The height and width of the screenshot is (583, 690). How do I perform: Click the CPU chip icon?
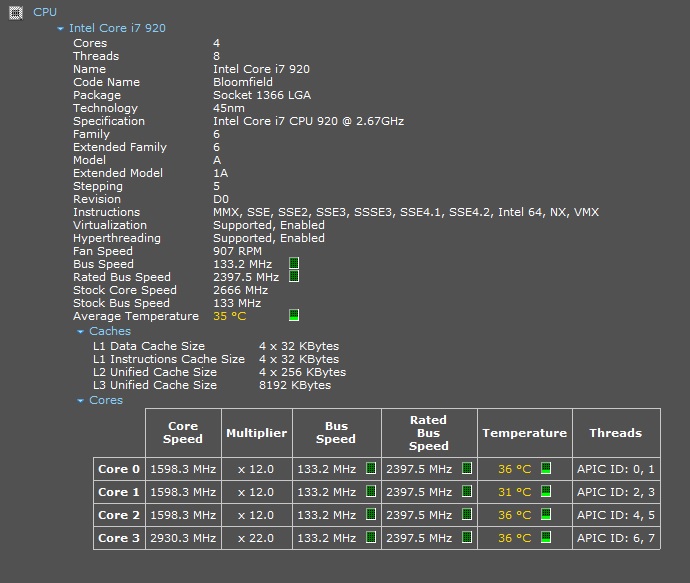pos(16,13)
